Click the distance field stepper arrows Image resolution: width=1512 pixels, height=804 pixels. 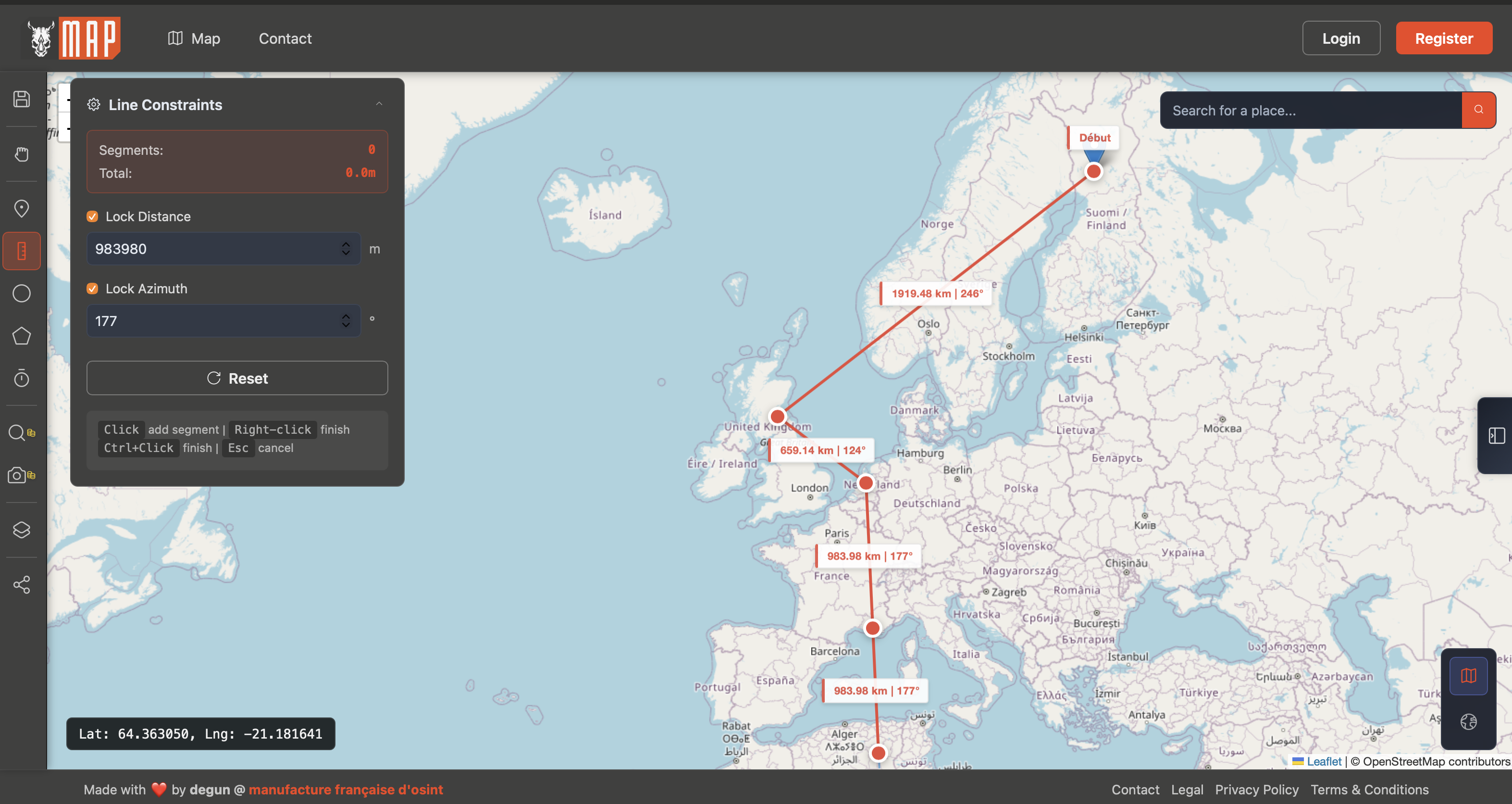[346, 249]
